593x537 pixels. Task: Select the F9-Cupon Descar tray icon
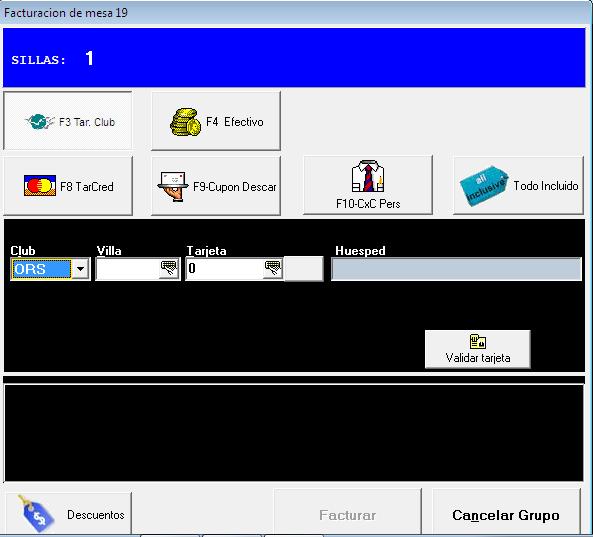pyautogui.click(x=173, y=186)
